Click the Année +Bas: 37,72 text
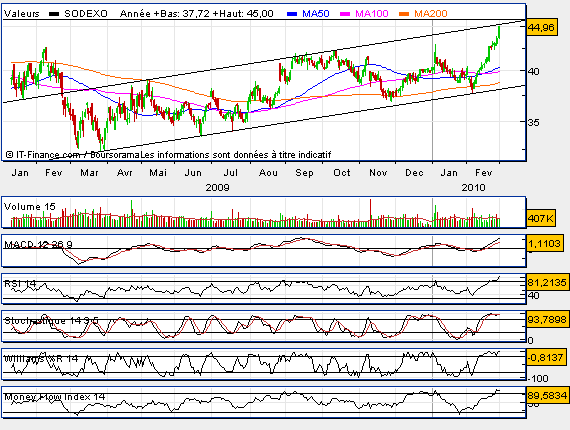 point(165,13)
